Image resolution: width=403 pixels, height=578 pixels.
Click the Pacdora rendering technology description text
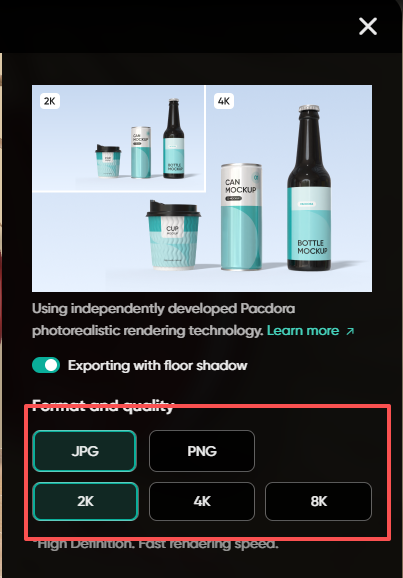click(163, 319)
